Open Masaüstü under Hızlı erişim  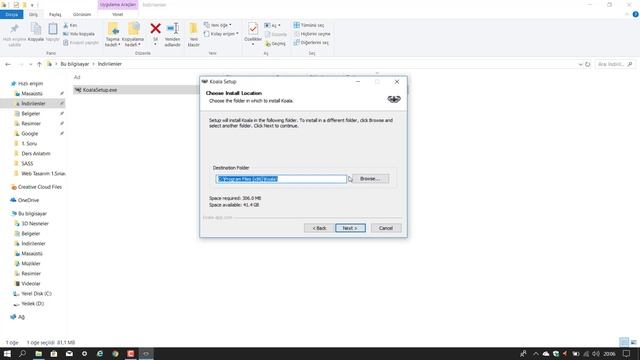[x=32, y=93]
